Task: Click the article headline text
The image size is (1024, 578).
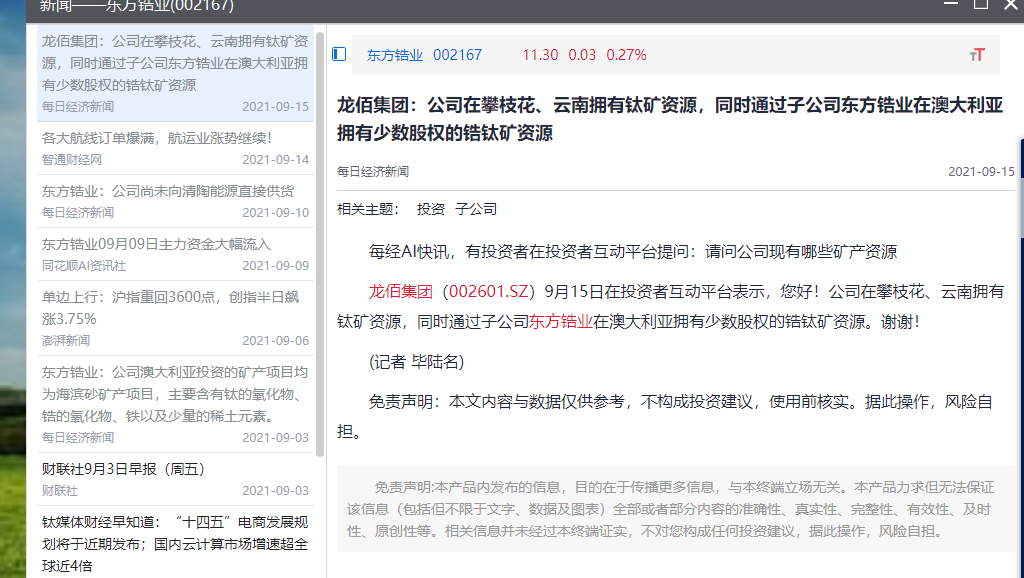Action: (669, 119)
